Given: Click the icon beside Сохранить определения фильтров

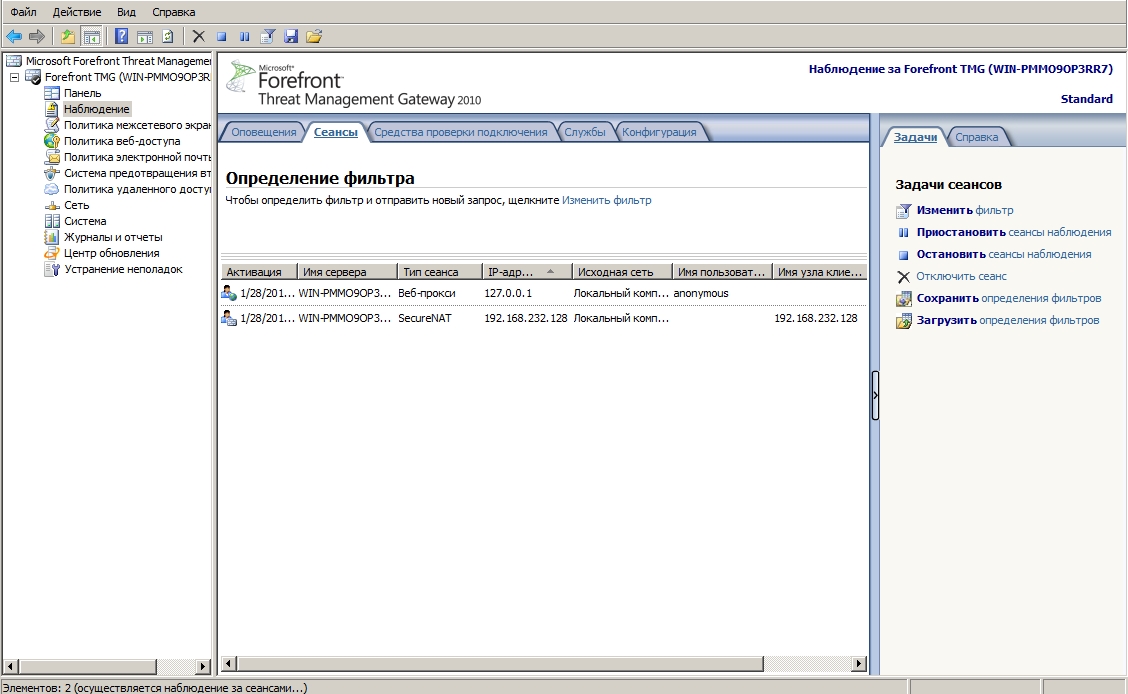Looking at the screenshot, I should pos(904,298).
